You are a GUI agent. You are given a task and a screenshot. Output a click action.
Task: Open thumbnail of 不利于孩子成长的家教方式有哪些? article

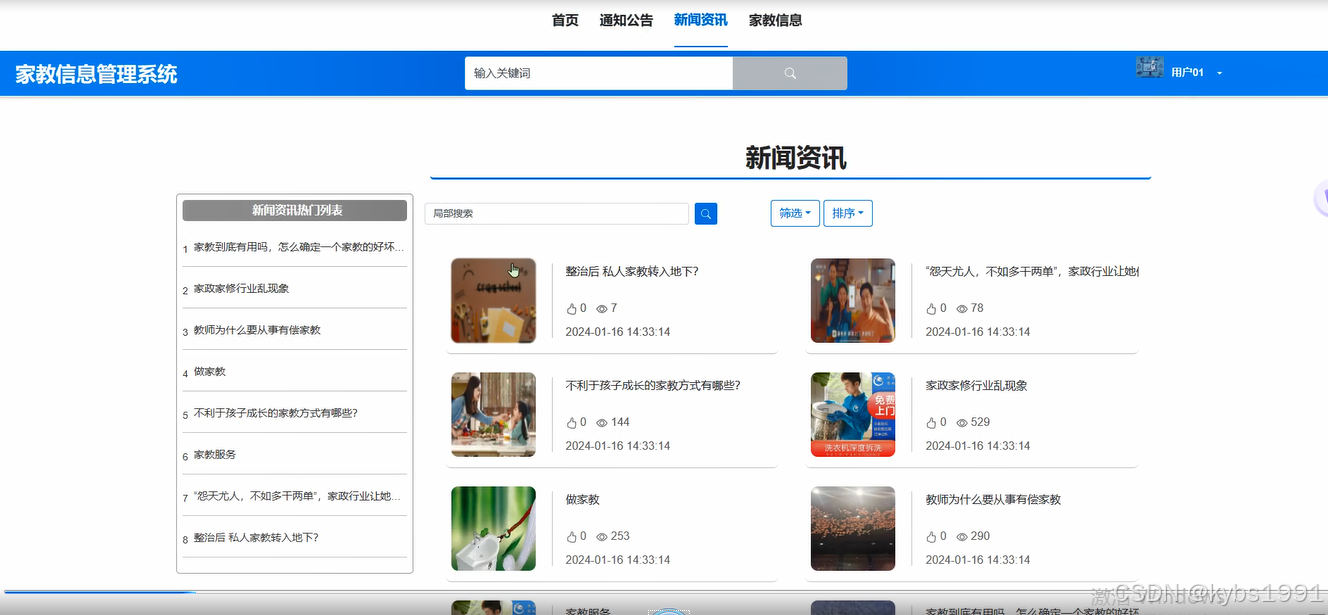pyautogui.click(x=493, y=415)
